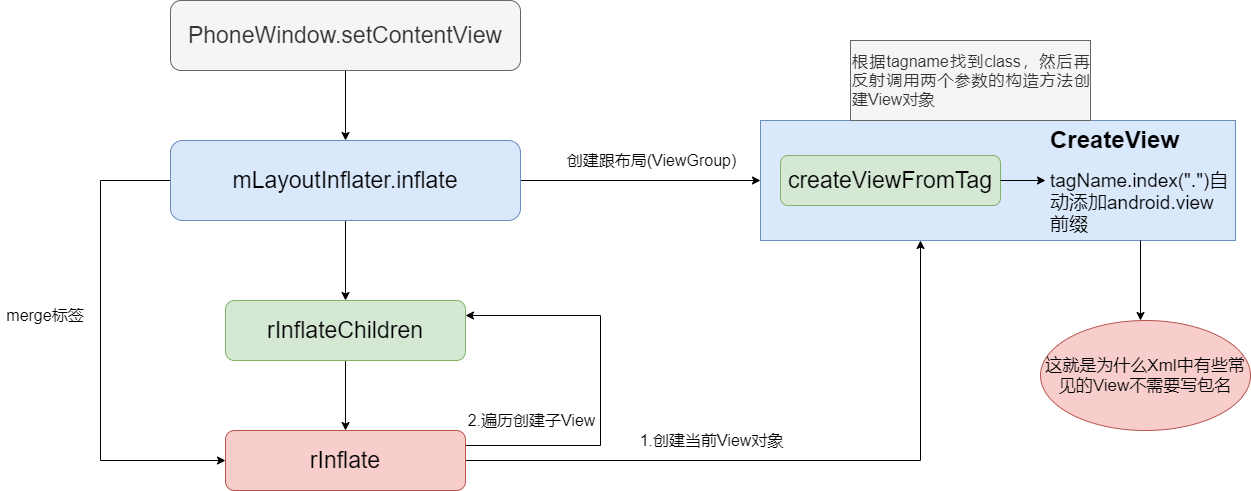The width and height of the screenshot is (1251, 491).
Task: Click the "merge标签" label
Action: [45, 315]
